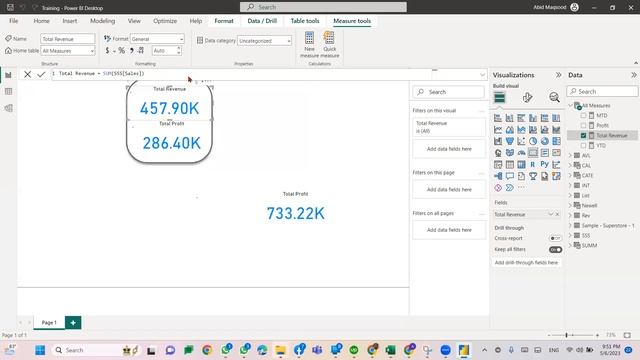Open Model view in left sidebar
640x360 pixels.
pos(8,108)
